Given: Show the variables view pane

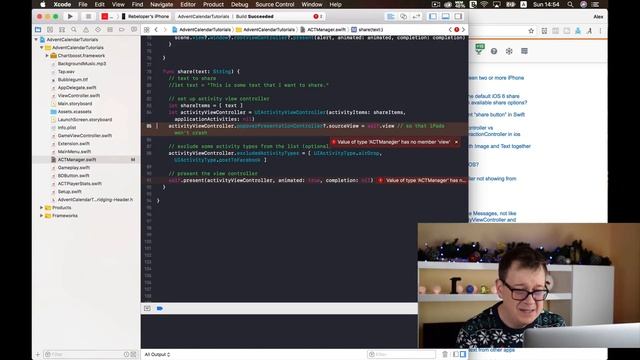Looking at the screenshot, I should [x=456, y=354].
